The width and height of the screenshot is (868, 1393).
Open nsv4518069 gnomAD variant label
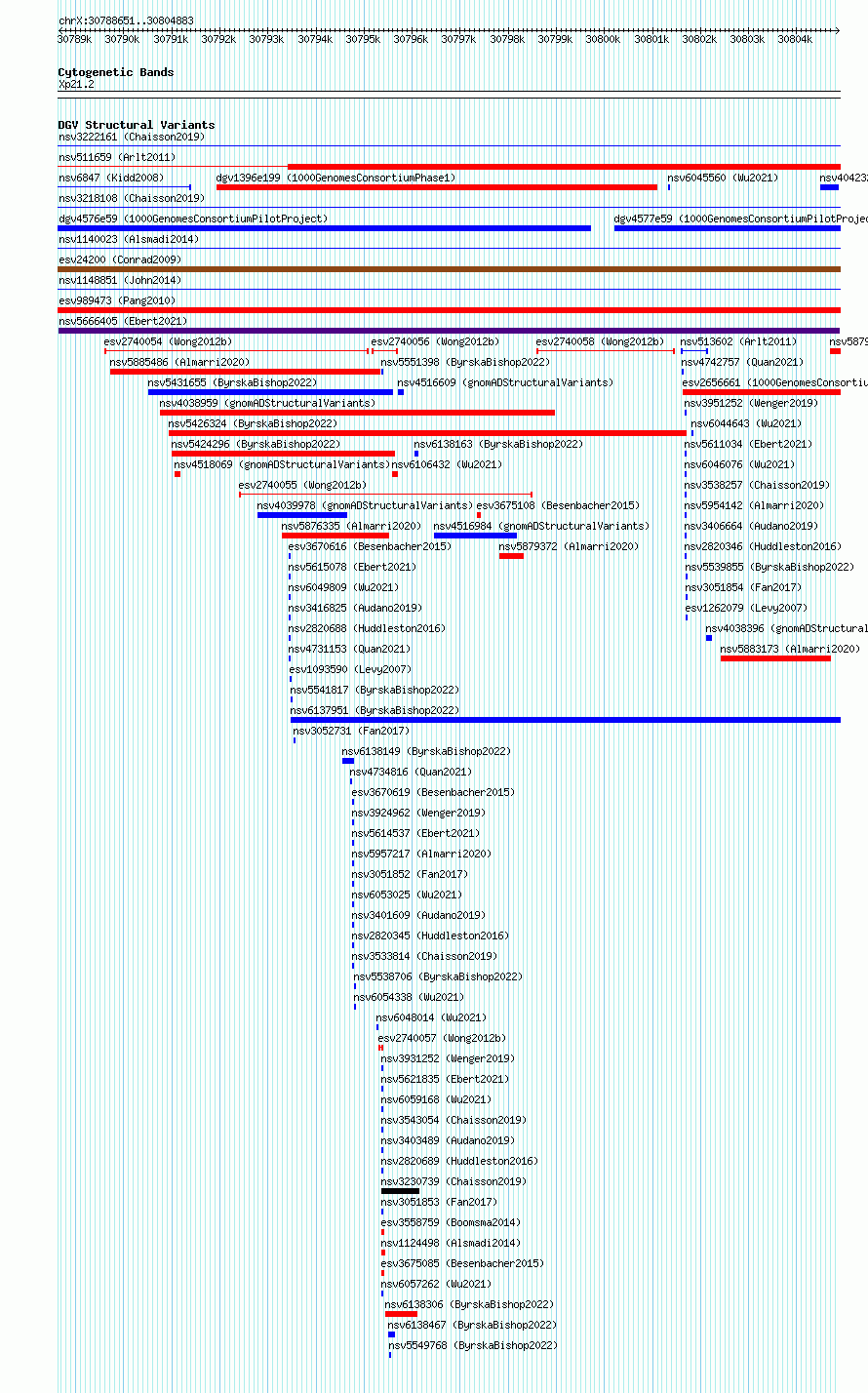(282, 465)
